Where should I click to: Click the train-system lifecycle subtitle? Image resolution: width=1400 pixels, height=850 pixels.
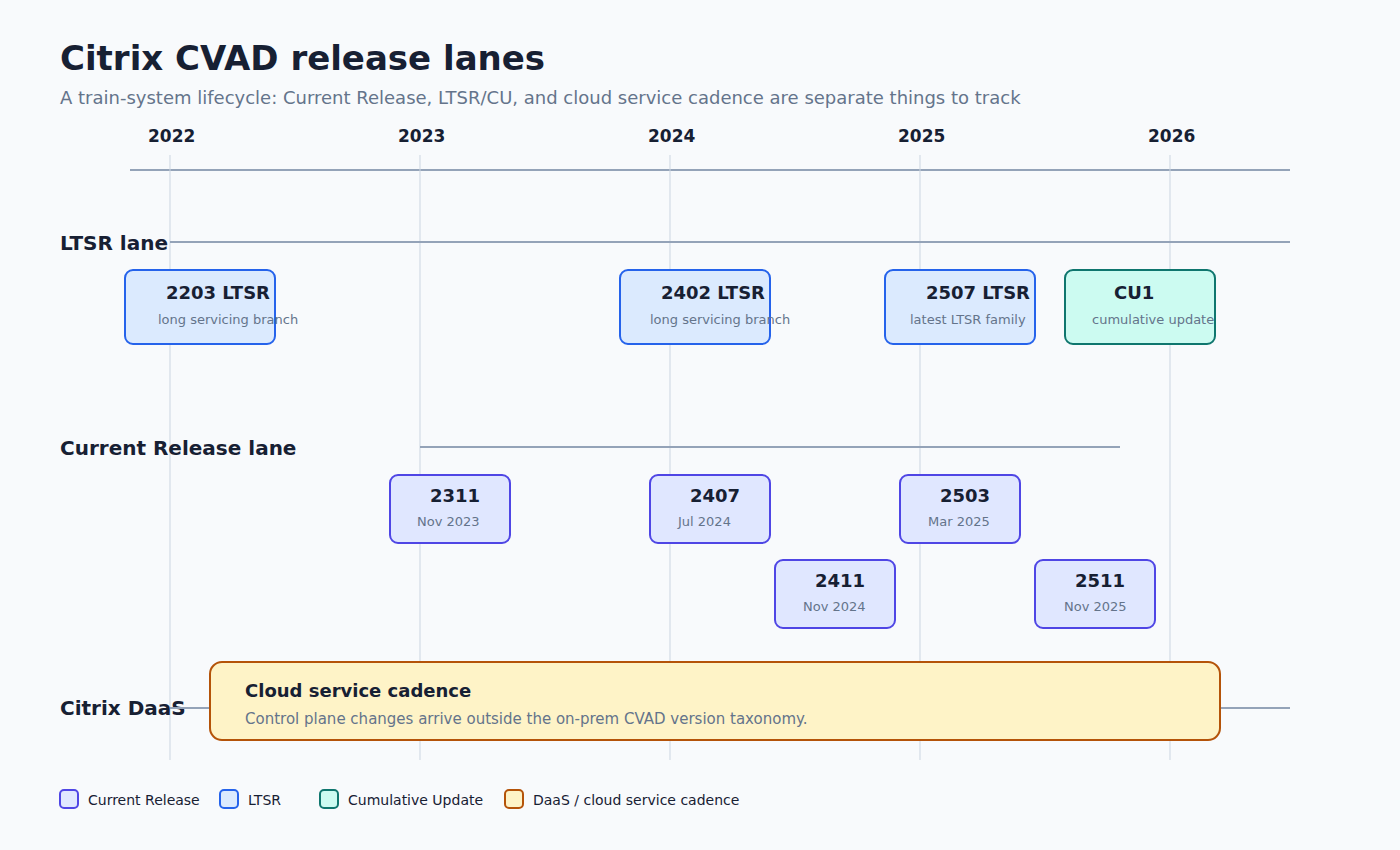(540, 98)
